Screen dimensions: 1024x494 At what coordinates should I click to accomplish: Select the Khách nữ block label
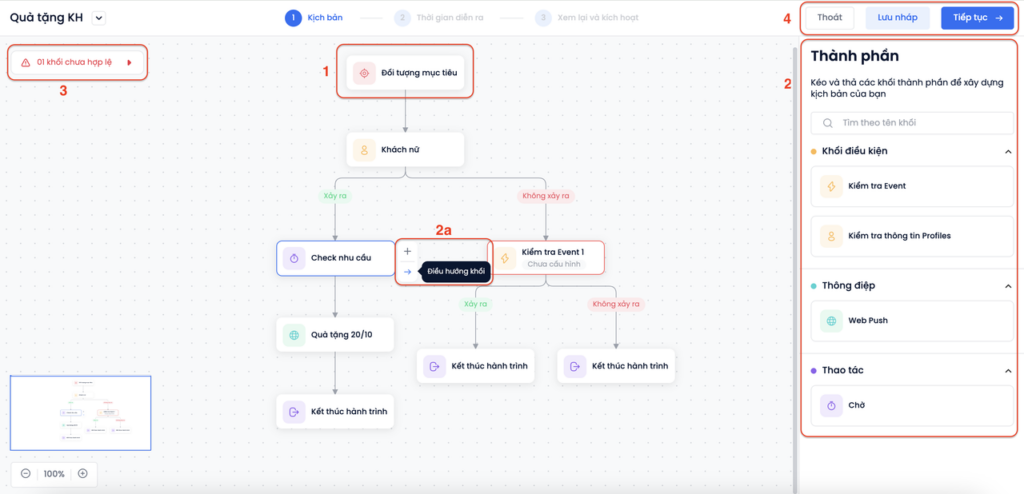pyautogui.click(x=400, y=150)
